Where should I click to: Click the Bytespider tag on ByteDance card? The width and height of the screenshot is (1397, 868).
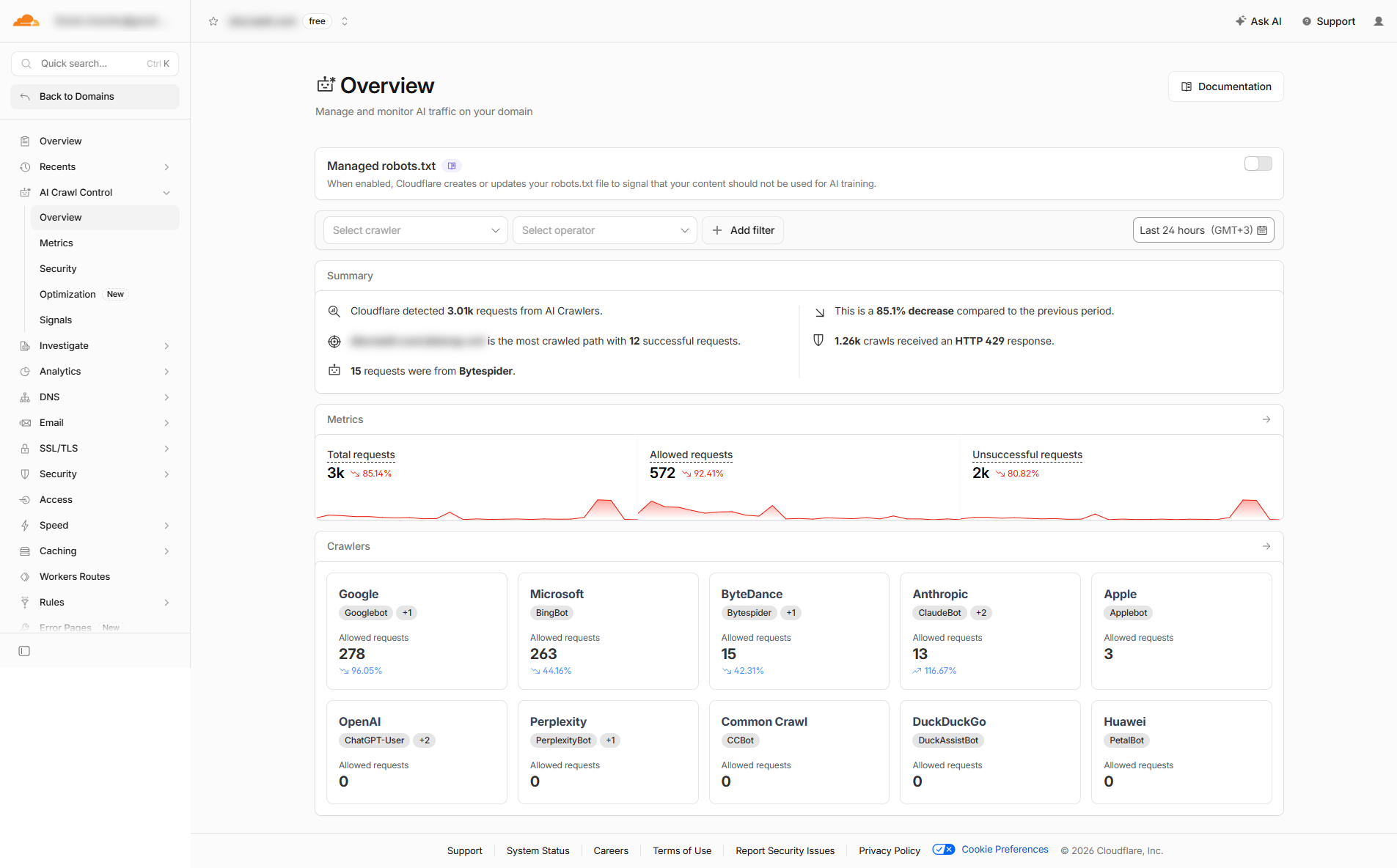749,613
